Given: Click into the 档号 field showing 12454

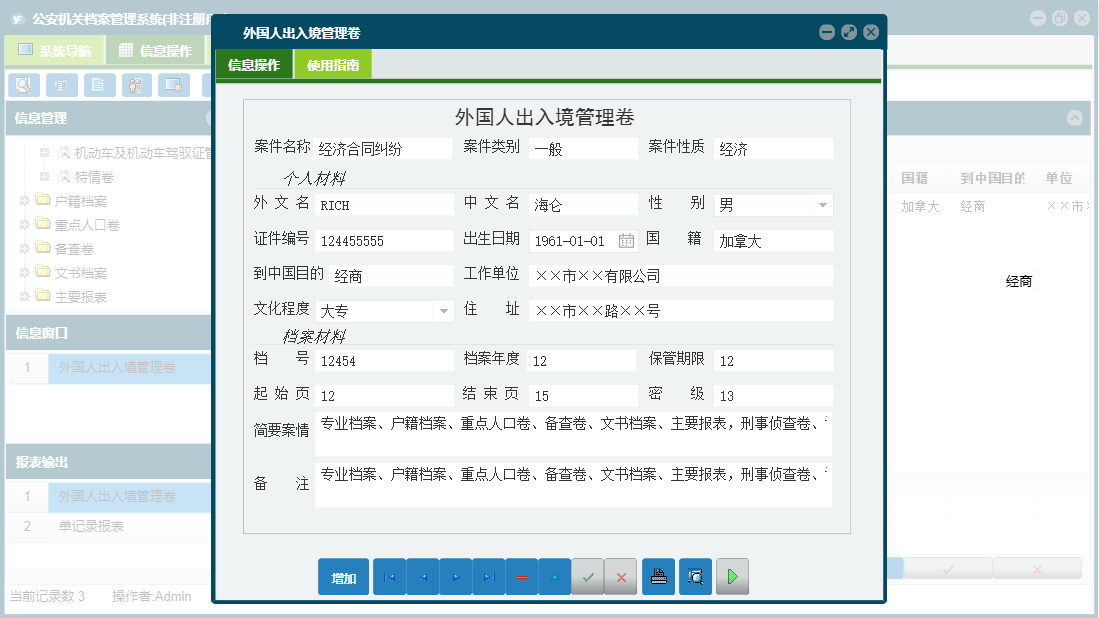Looking at the screenshot, I should [384, 360].
